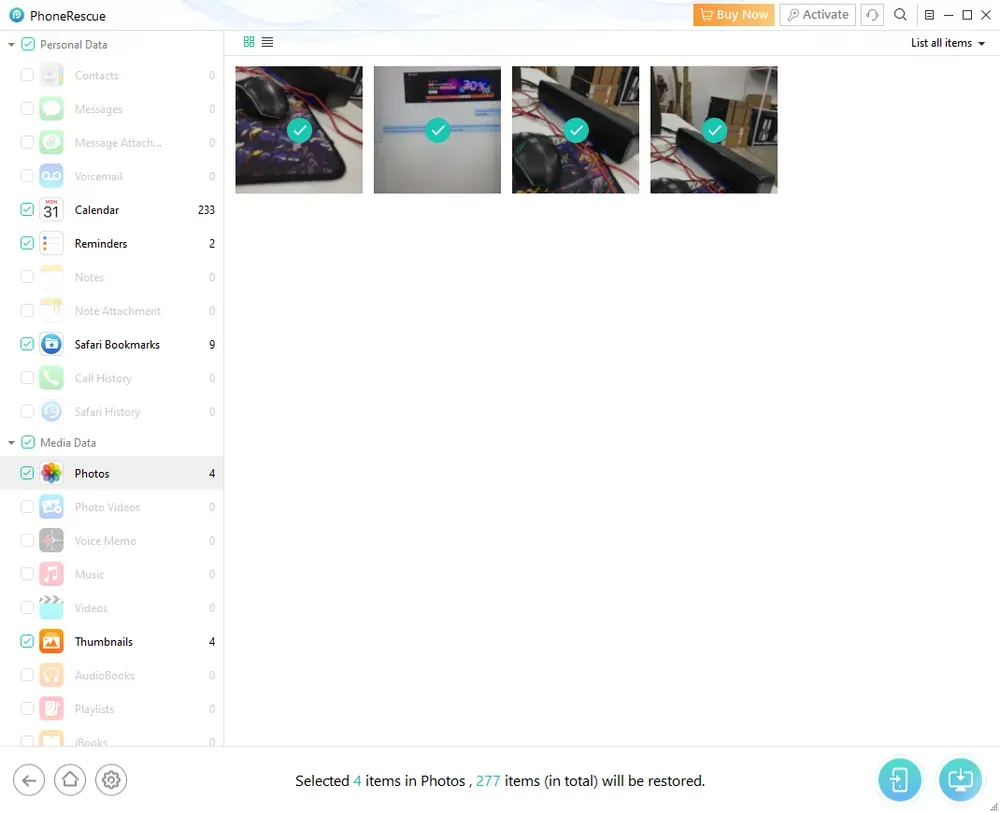Image resolution: width=1000 pixels, height=813 pixels.
Task: Deselect the second photo's green checkmark
Action: click(437, 130)
